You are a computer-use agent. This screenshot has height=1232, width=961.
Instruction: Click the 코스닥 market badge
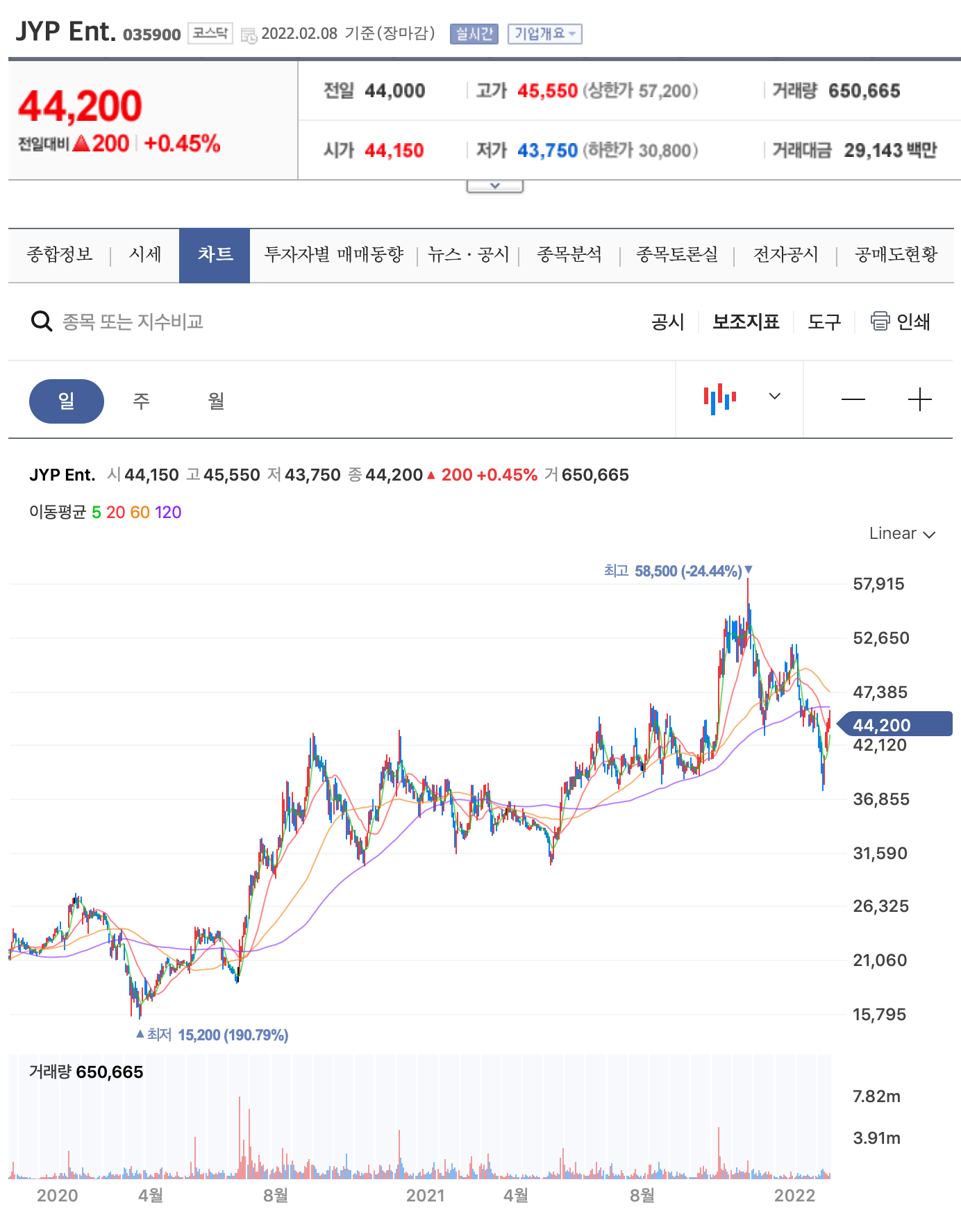pos(210,33)
